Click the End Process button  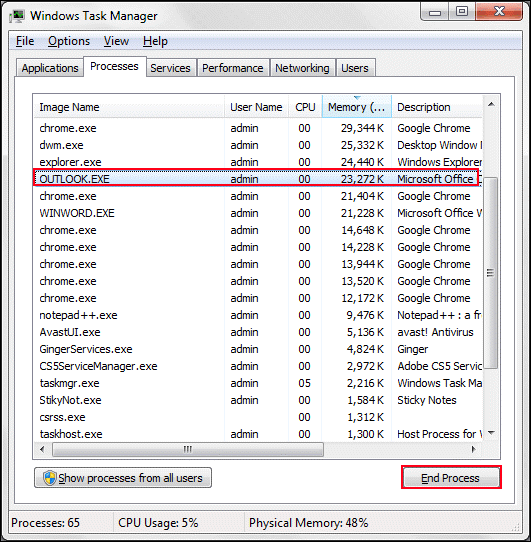[451, 478]
